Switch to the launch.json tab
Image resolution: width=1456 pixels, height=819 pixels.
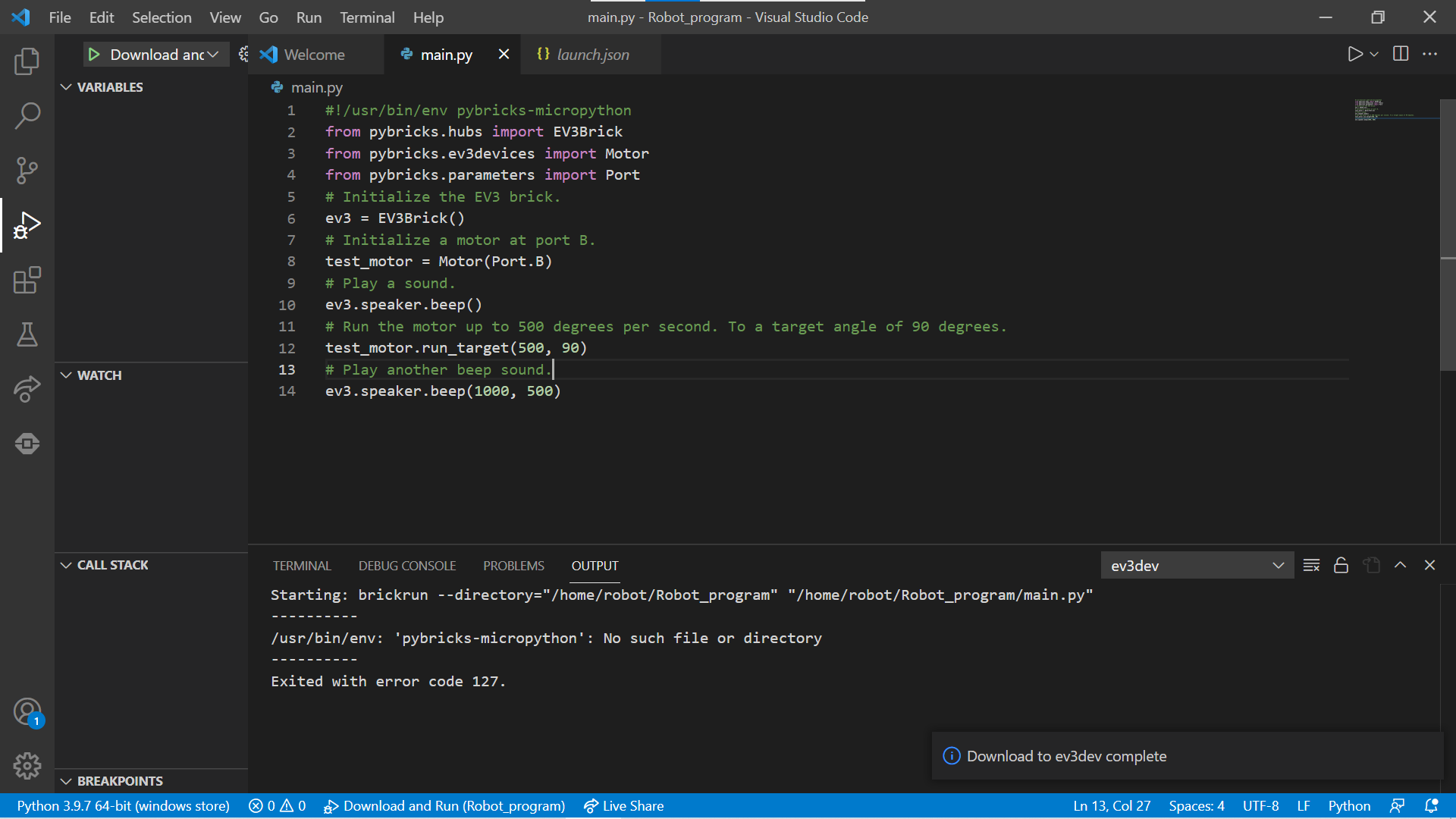click(592, 54)
